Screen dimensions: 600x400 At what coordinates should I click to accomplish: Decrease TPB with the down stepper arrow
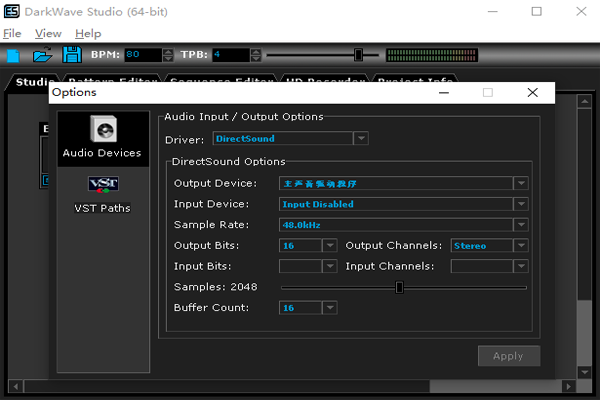click(x=256, y=59)
